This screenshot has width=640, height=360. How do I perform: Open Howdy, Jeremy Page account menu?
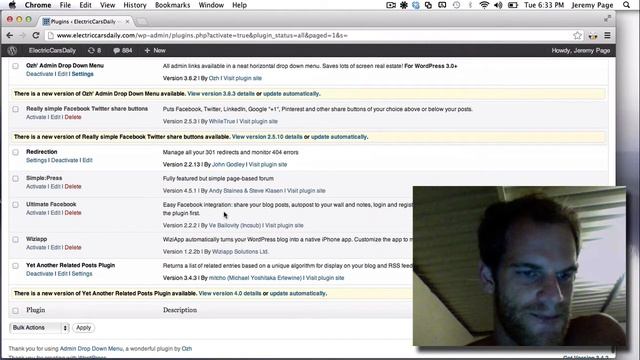(581, 51)
